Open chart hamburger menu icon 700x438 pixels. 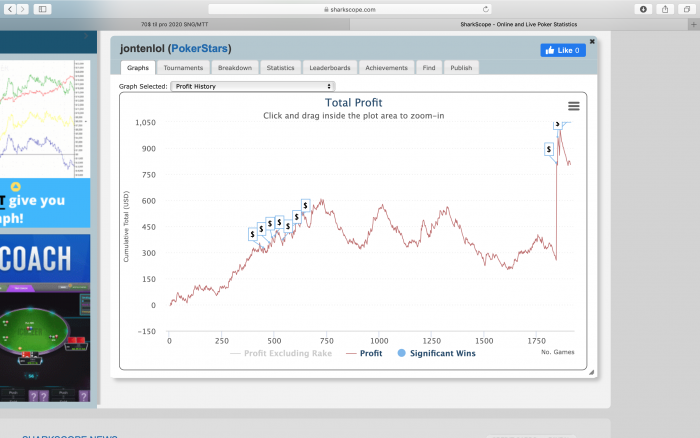click(574, 106)
